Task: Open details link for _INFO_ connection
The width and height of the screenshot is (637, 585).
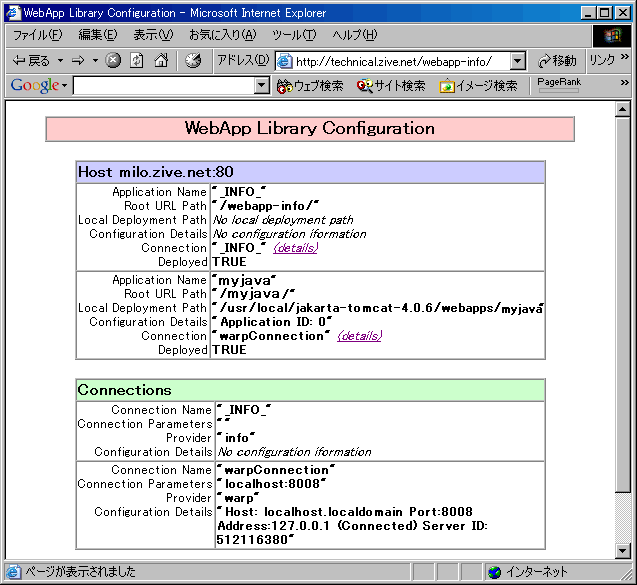Action: (x=295, y=248)
